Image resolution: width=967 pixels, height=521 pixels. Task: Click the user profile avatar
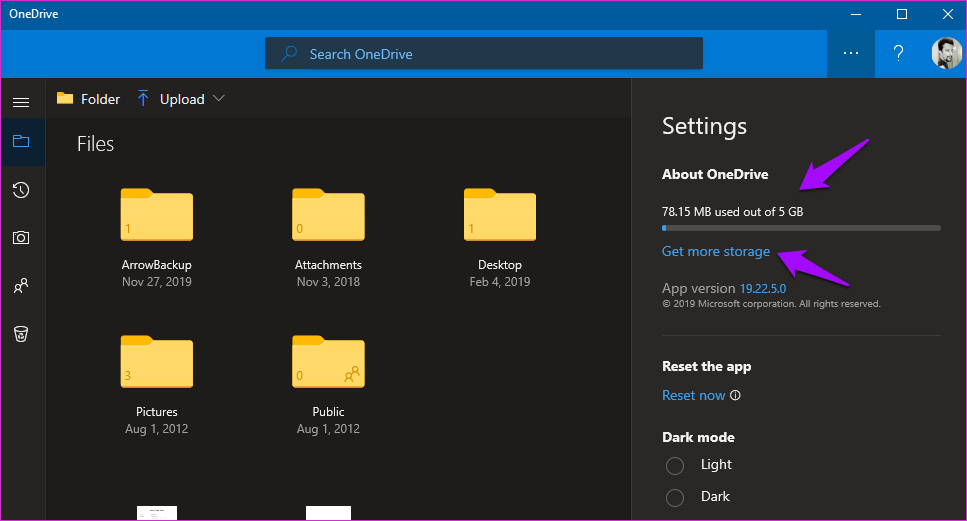coord(946,54)
